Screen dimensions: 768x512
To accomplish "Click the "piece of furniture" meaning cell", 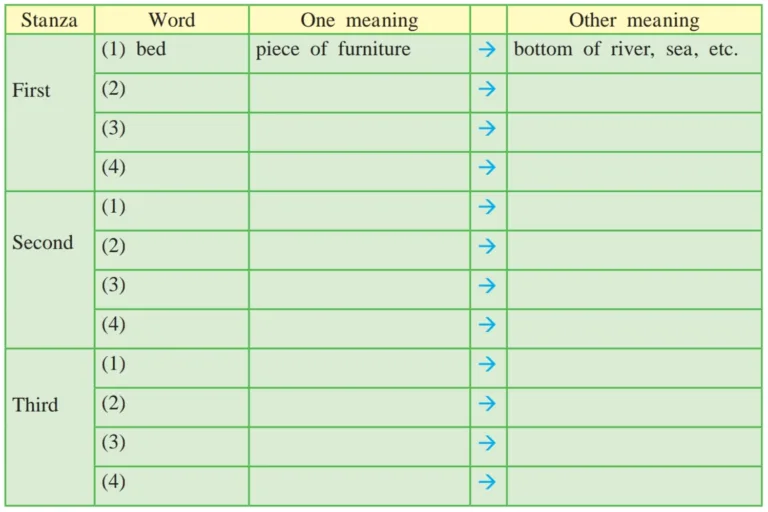I will (x=359, y=50).
